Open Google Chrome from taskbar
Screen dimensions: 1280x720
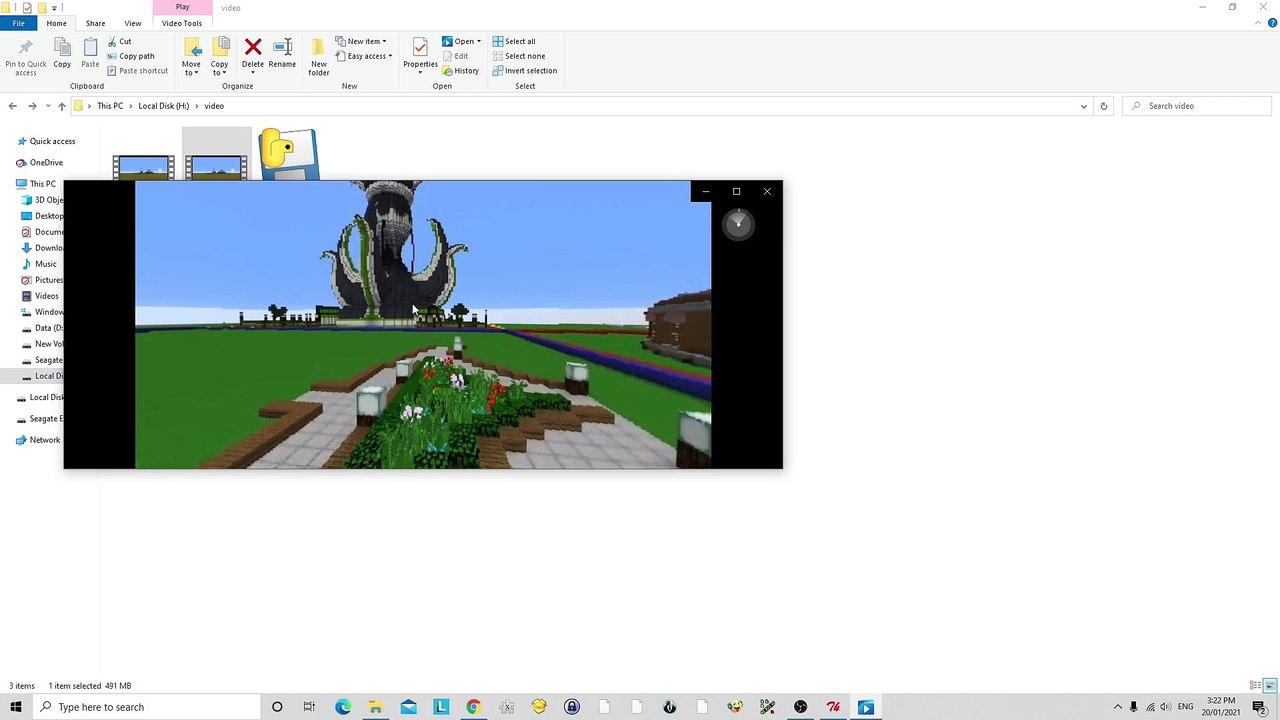point(473,707)
